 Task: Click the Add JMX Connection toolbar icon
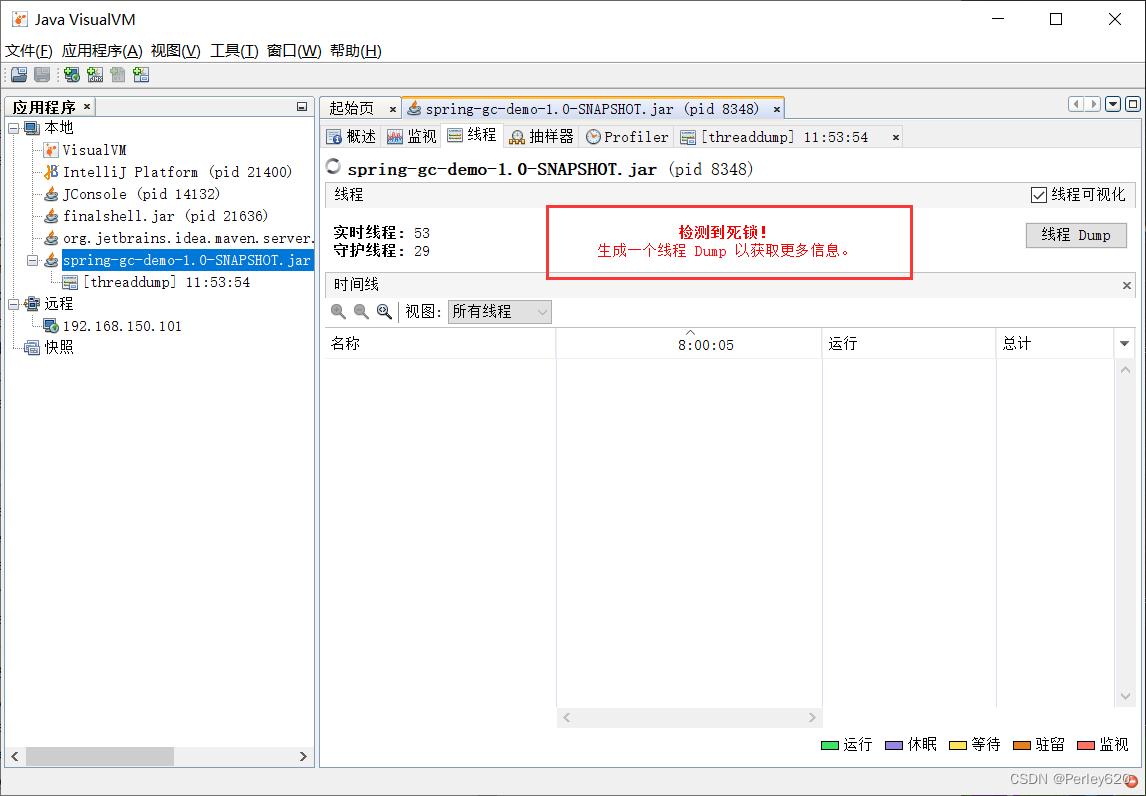[95, 74]
